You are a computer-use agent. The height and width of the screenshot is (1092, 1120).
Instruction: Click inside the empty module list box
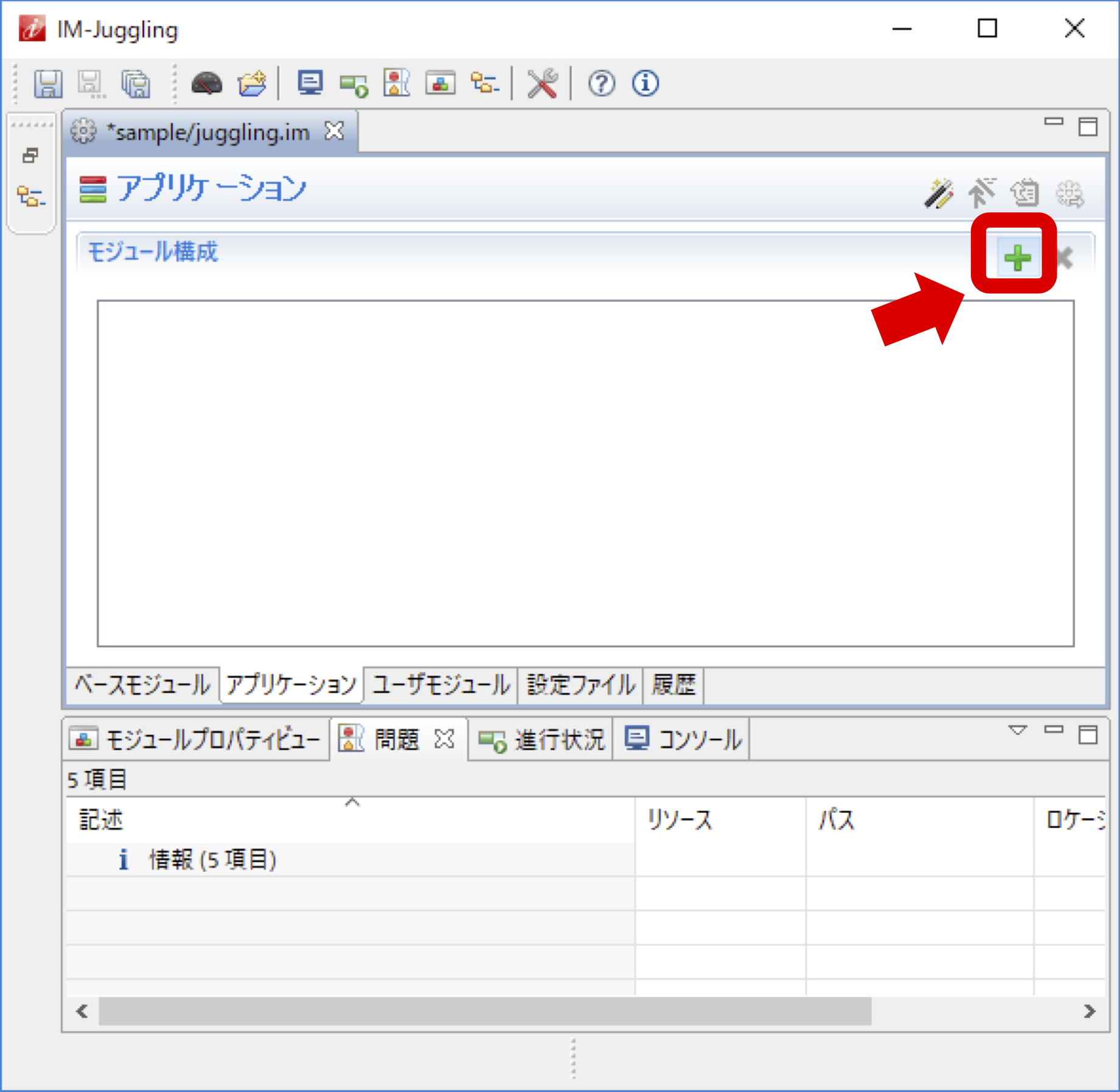(x=585, y=473)
